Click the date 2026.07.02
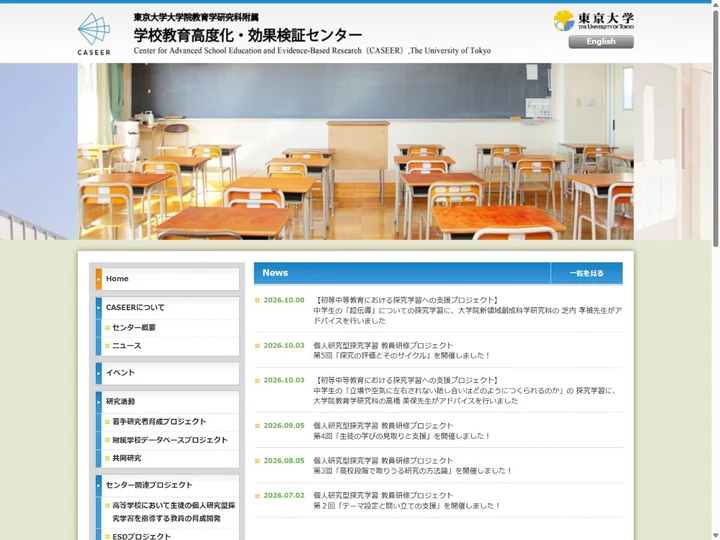The image size is (720, 540). tap(284, 495)
